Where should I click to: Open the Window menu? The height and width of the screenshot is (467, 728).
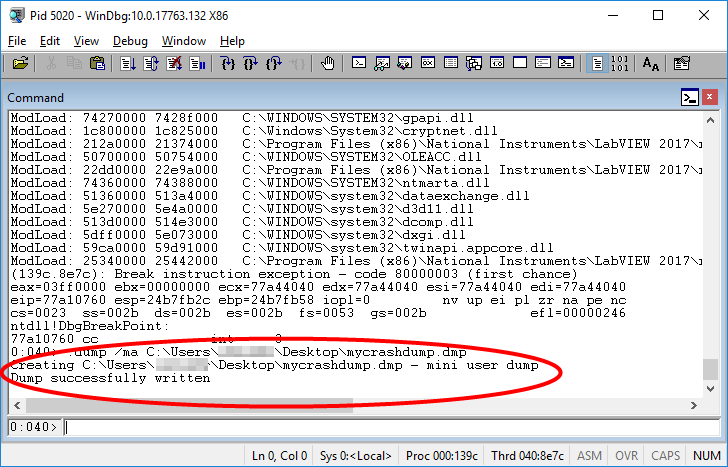click(x=183, y=41)
